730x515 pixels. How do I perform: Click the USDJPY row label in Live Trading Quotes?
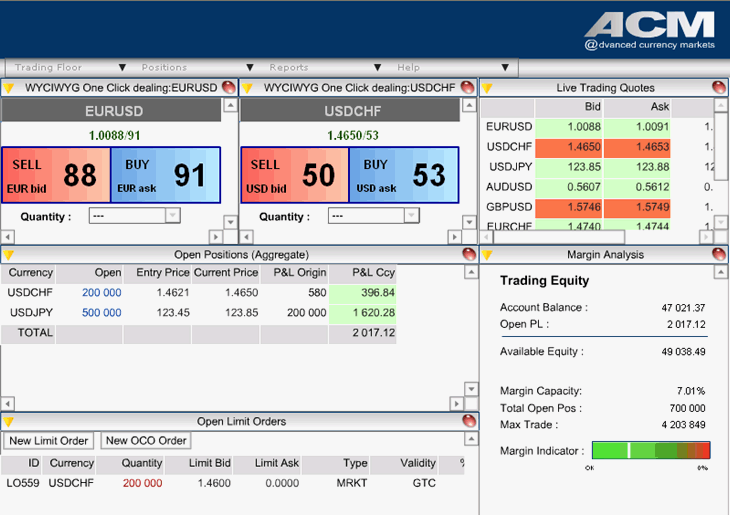(x=510, y=167)
